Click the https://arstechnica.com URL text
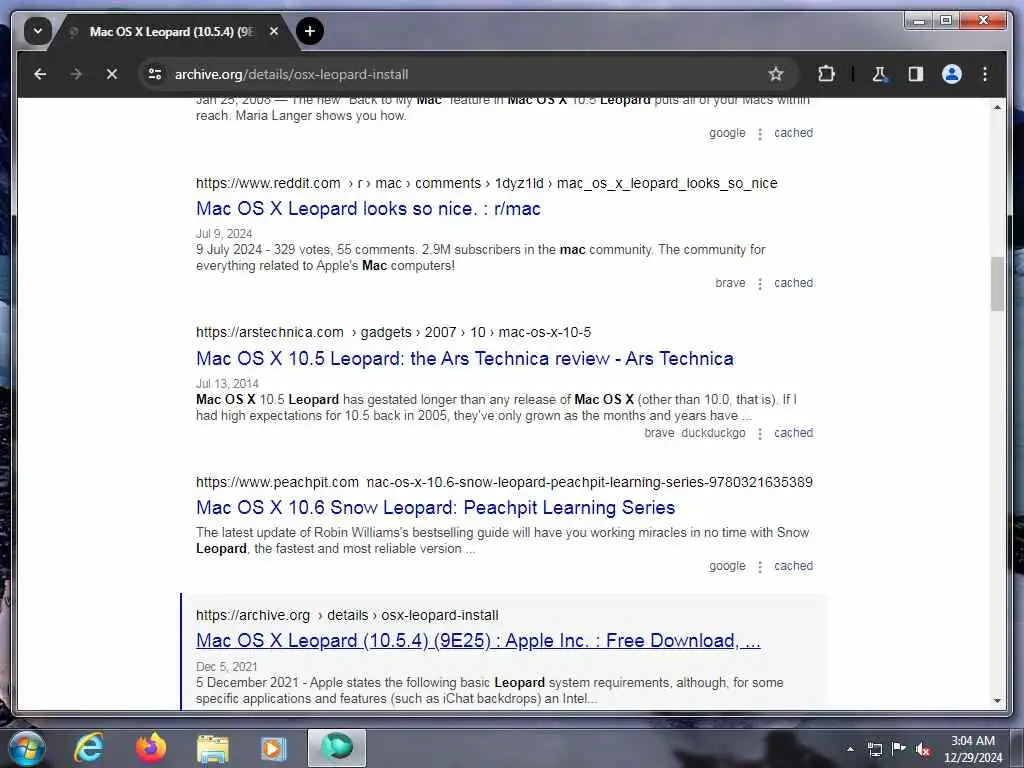This screenshot has height=768, width=1024. pos(270,332)
